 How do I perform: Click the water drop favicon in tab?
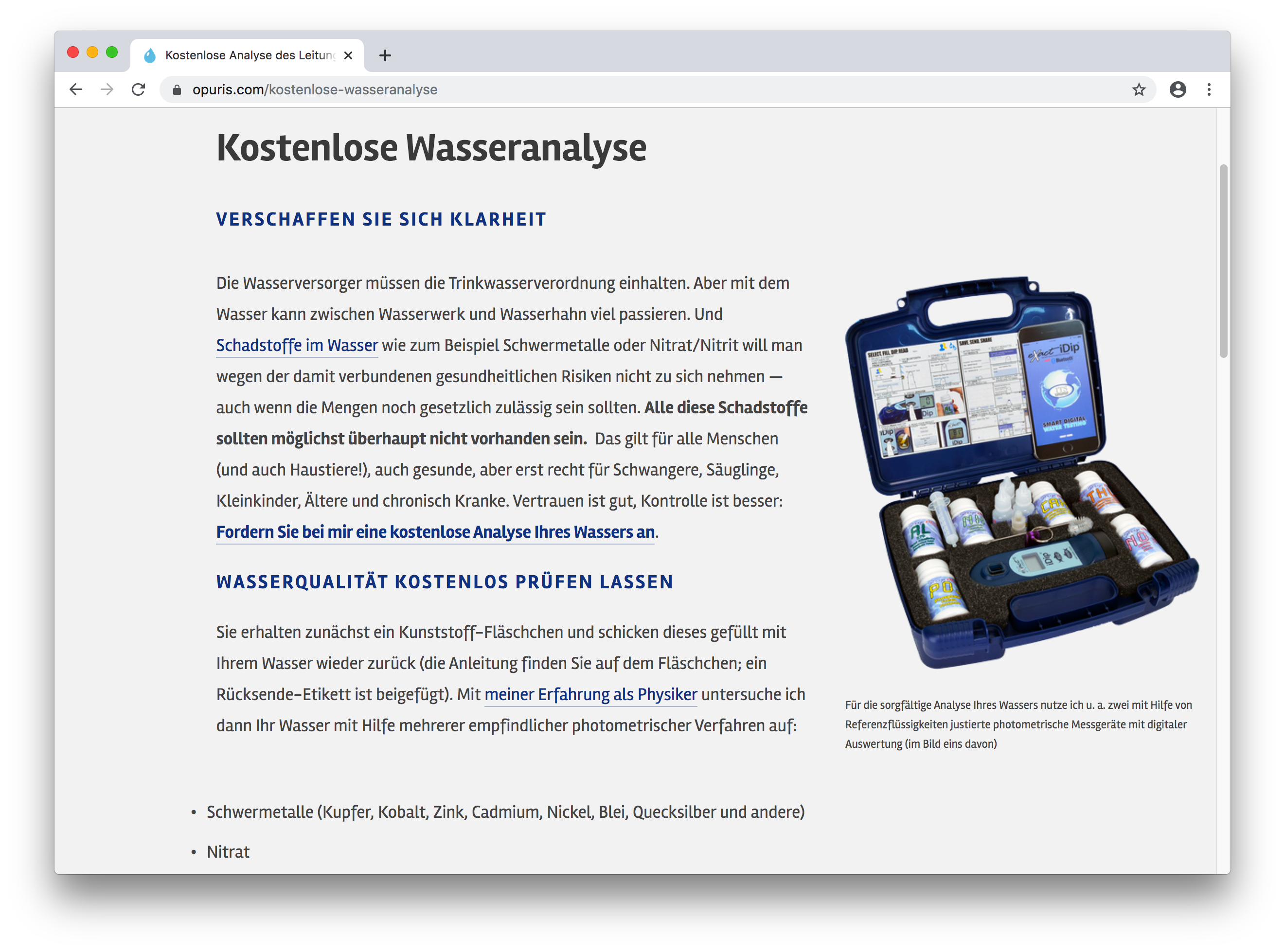[150, 55]
